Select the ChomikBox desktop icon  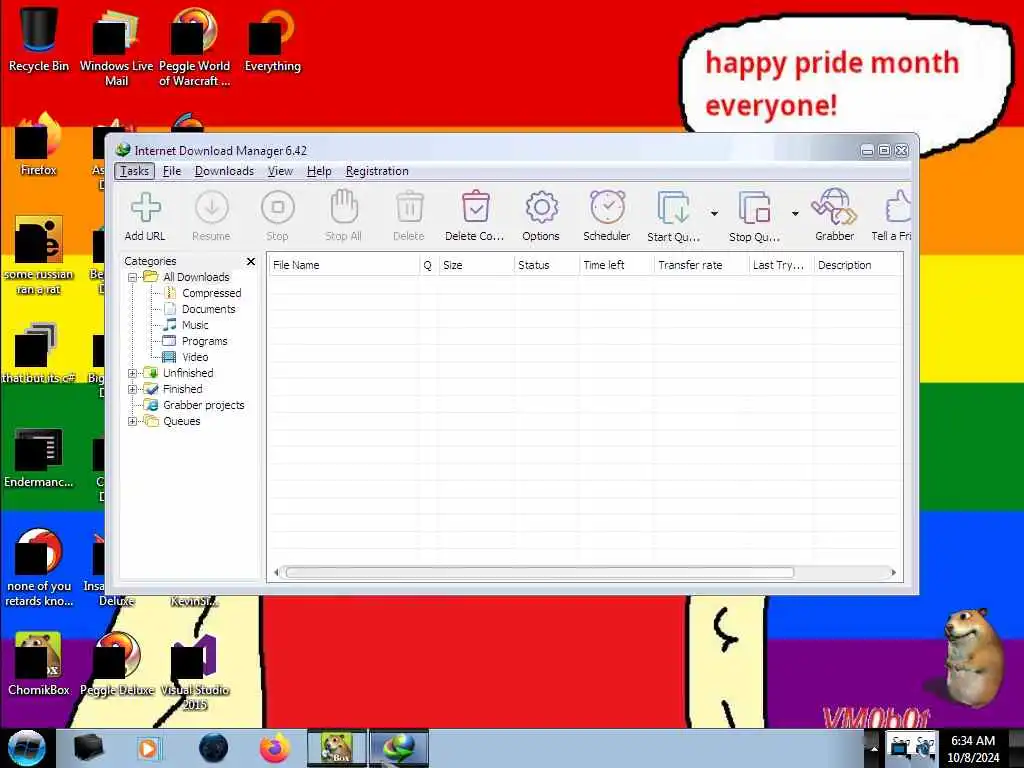tap(39, 664)
